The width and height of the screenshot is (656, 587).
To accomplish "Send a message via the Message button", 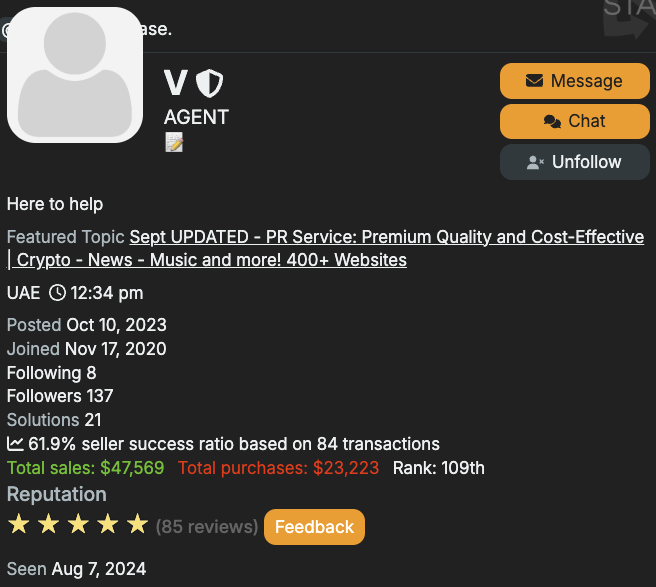I will tap(575, 81).
